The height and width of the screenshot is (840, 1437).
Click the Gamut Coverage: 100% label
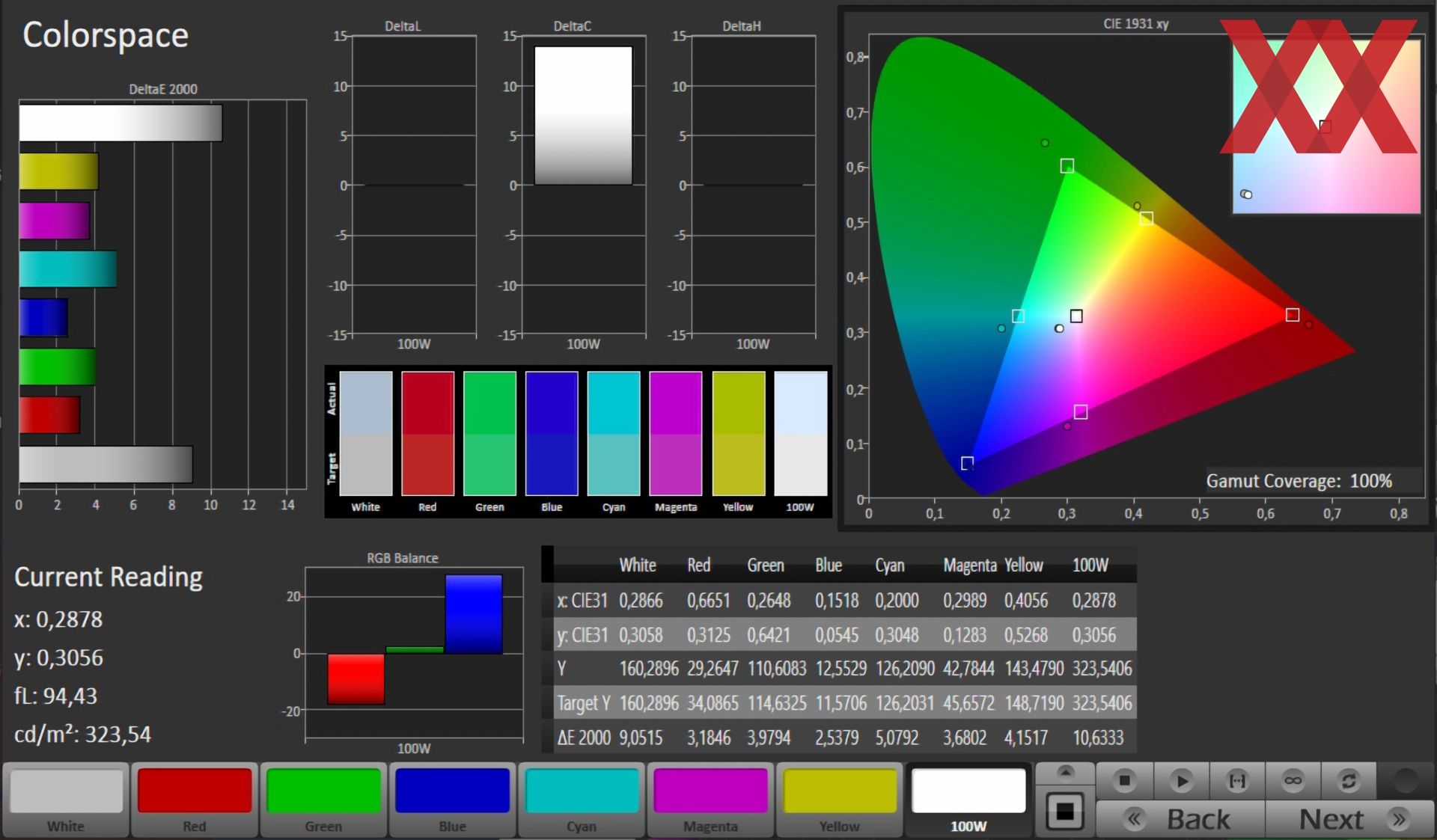click(x=1299, y=481)
